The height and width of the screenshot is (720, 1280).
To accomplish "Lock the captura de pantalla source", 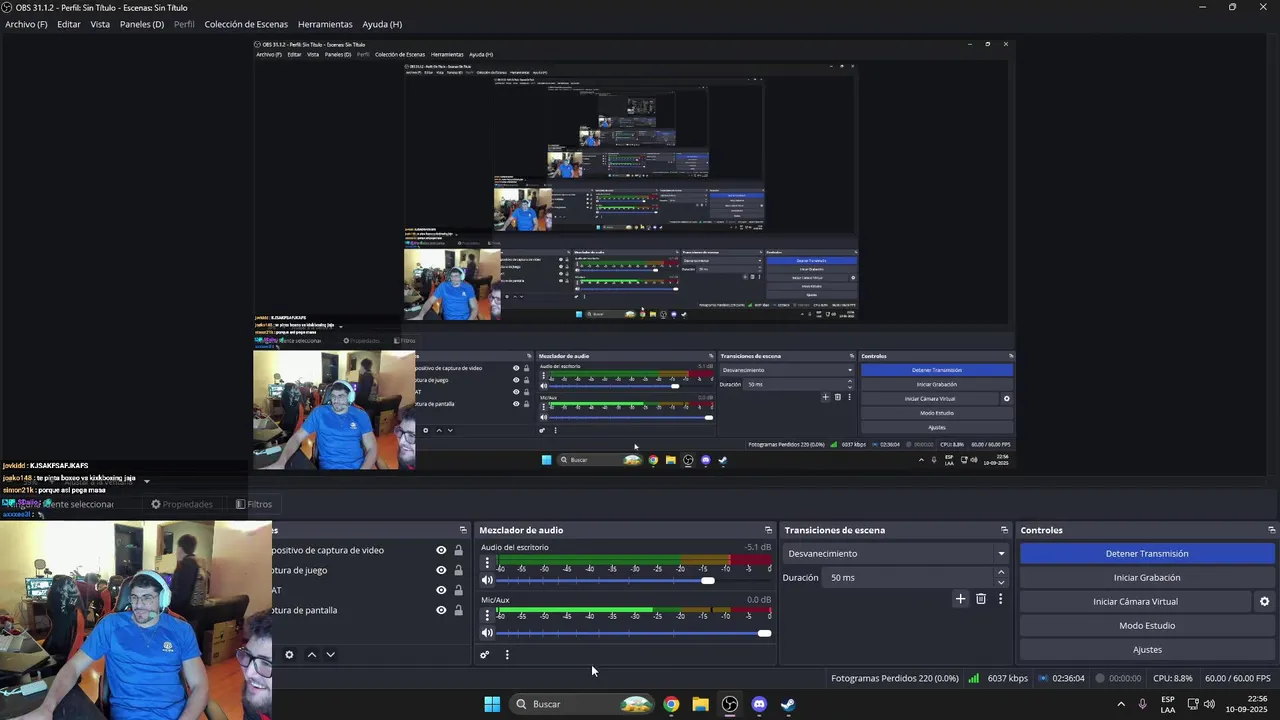I will pyautogui.click(x=458, y=610).
